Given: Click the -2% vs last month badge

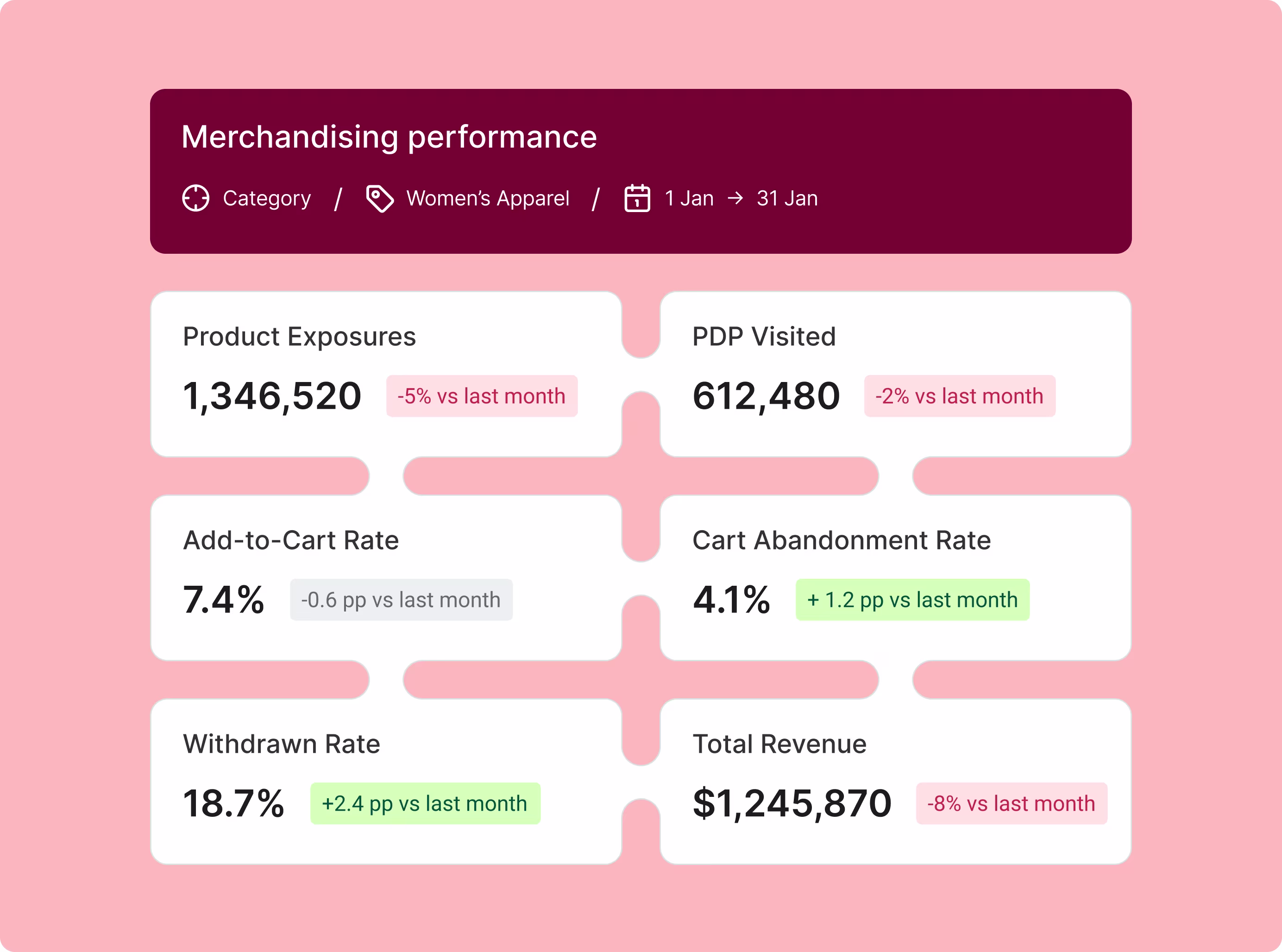Looking at the screenshot, I should [x=959, y=396].
